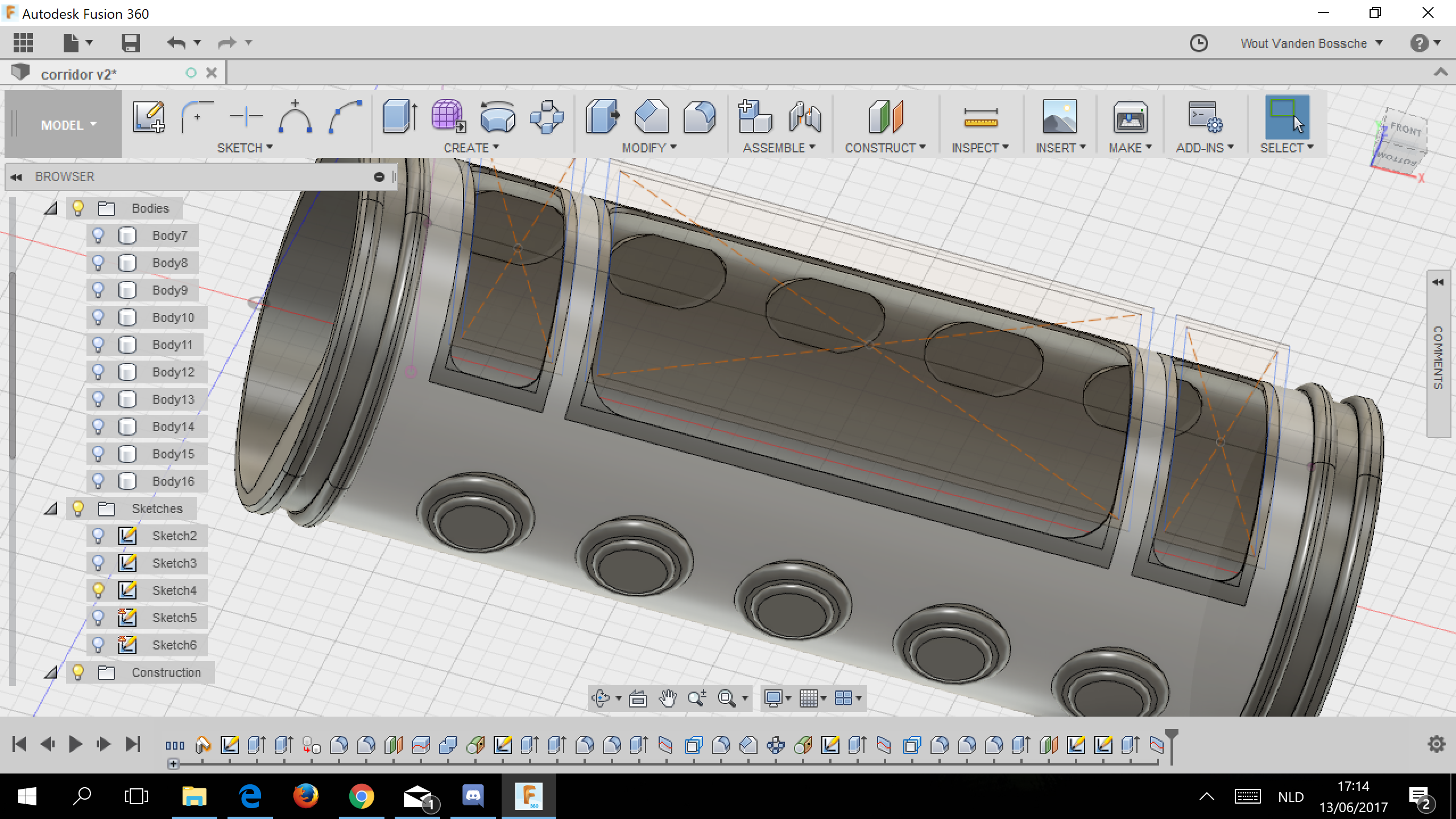The image size is (1456, 819).
Task: Click the help question mark button
Action: [x=1419, y=43]
